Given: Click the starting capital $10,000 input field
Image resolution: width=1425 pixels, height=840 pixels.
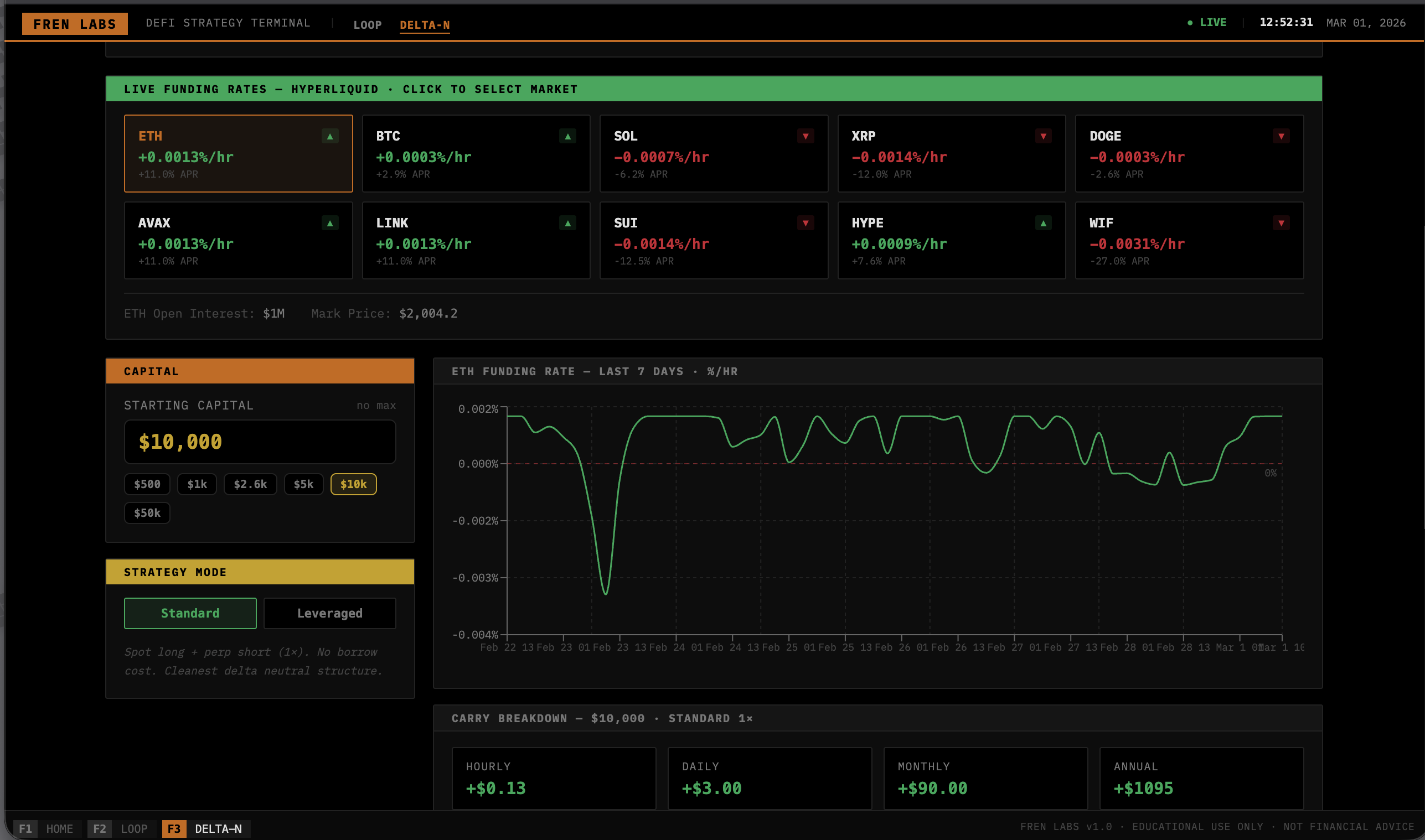Looking at the screenshot, I should pyautogui.click(x=260, y=442).
